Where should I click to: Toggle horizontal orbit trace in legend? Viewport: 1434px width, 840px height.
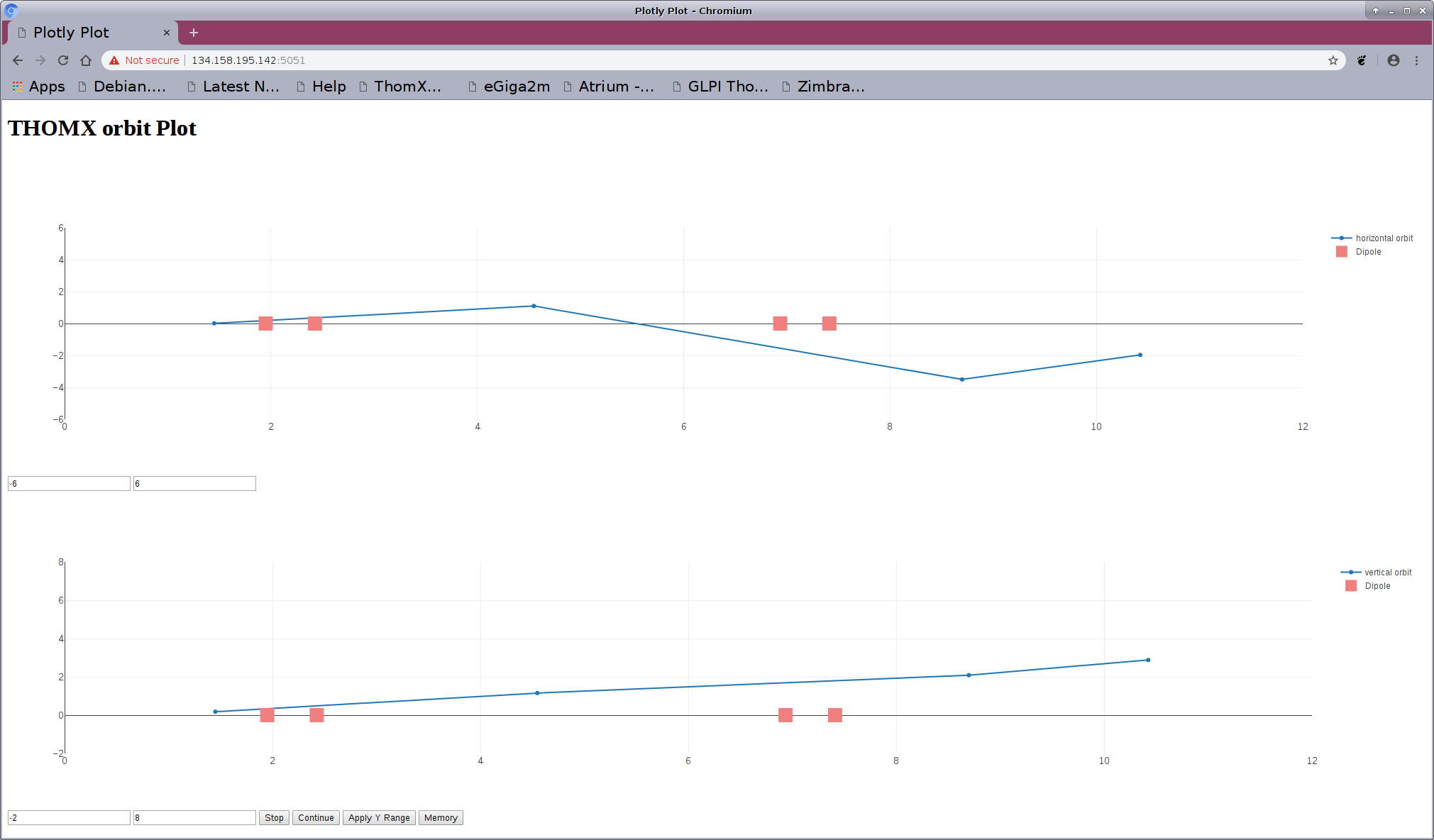point(1383,238)
